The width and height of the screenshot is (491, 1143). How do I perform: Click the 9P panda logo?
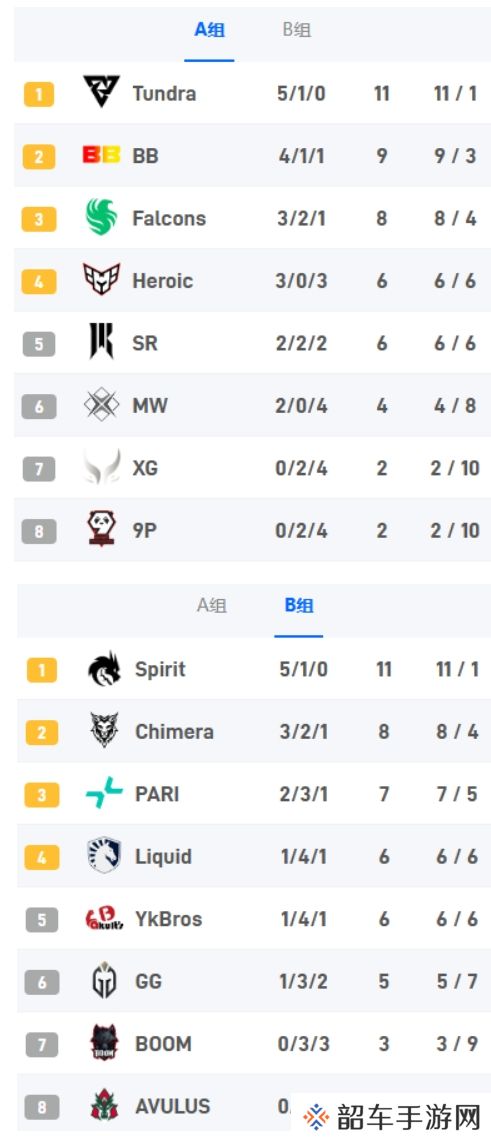101,529
